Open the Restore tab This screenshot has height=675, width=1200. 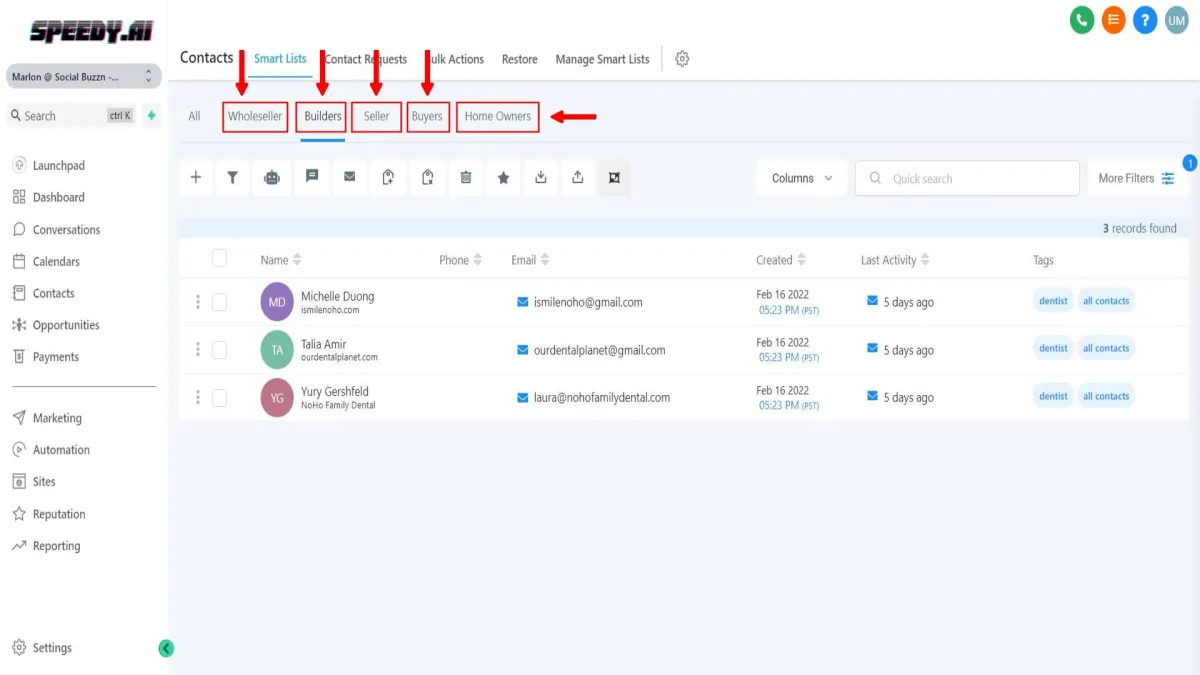pyautogui.click(x=520, y=59)
